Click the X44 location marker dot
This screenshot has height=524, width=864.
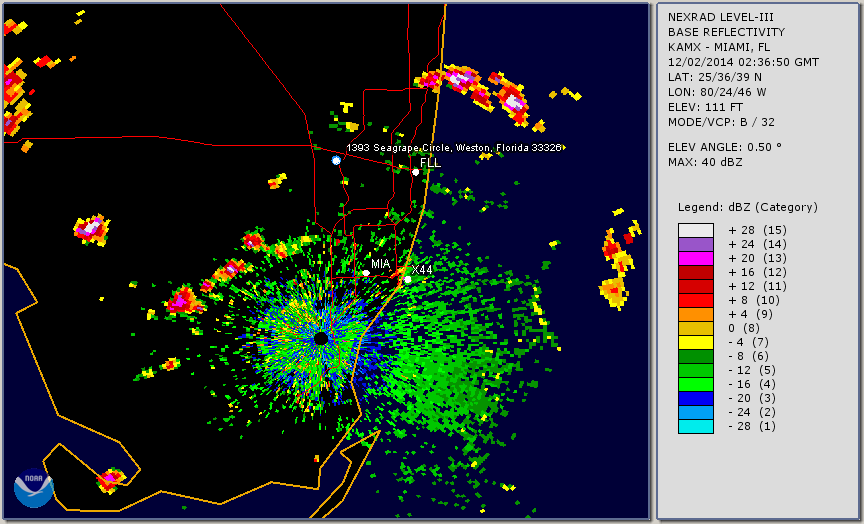click(x=407, y=280)
